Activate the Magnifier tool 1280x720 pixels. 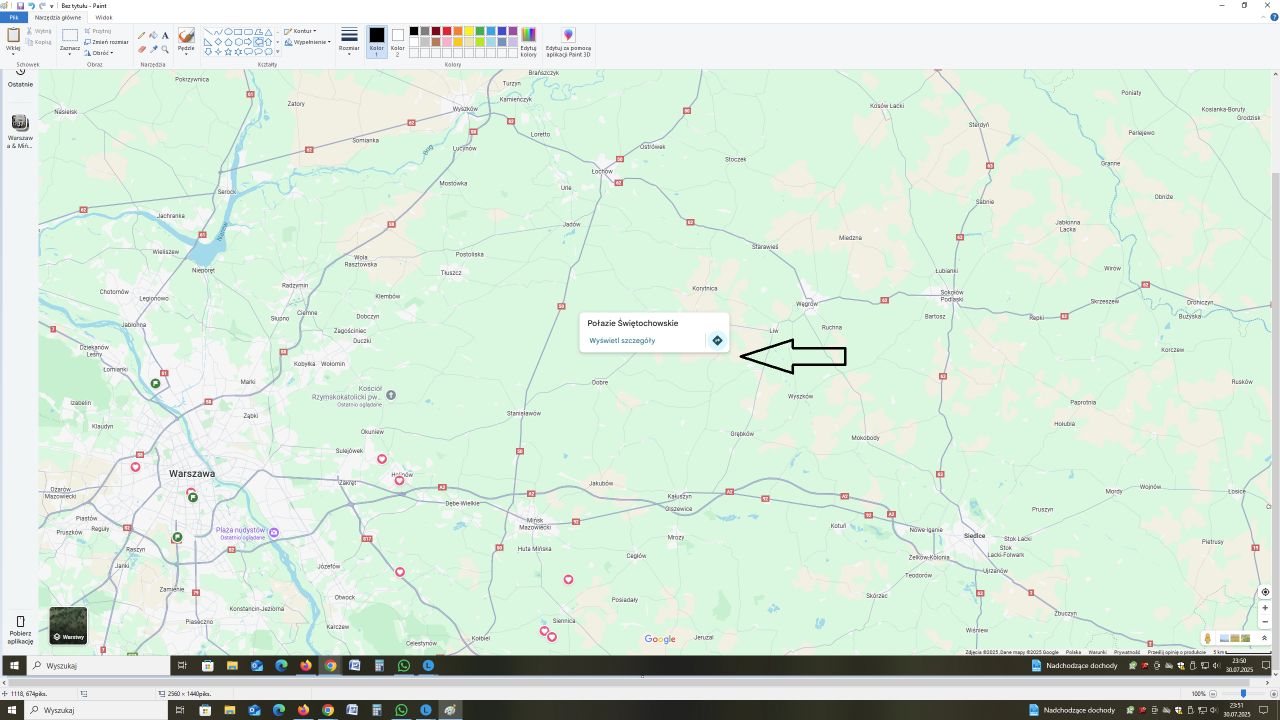164,48
